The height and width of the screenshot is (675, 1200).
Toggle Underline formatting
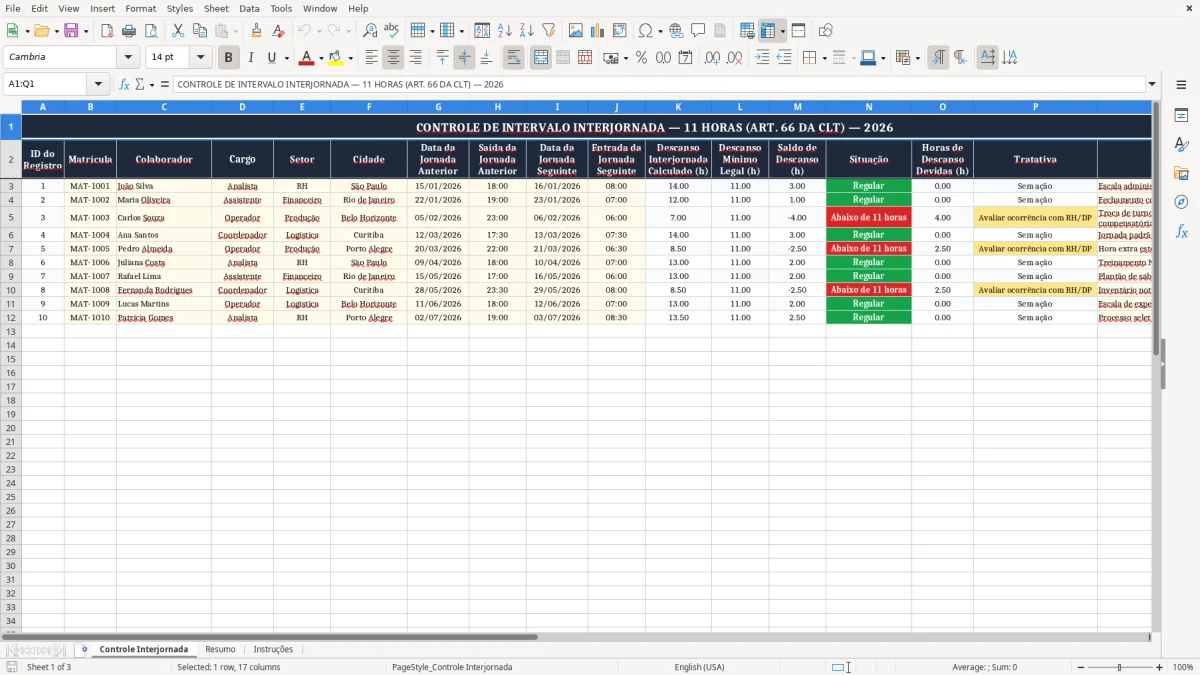coord(271,58)
